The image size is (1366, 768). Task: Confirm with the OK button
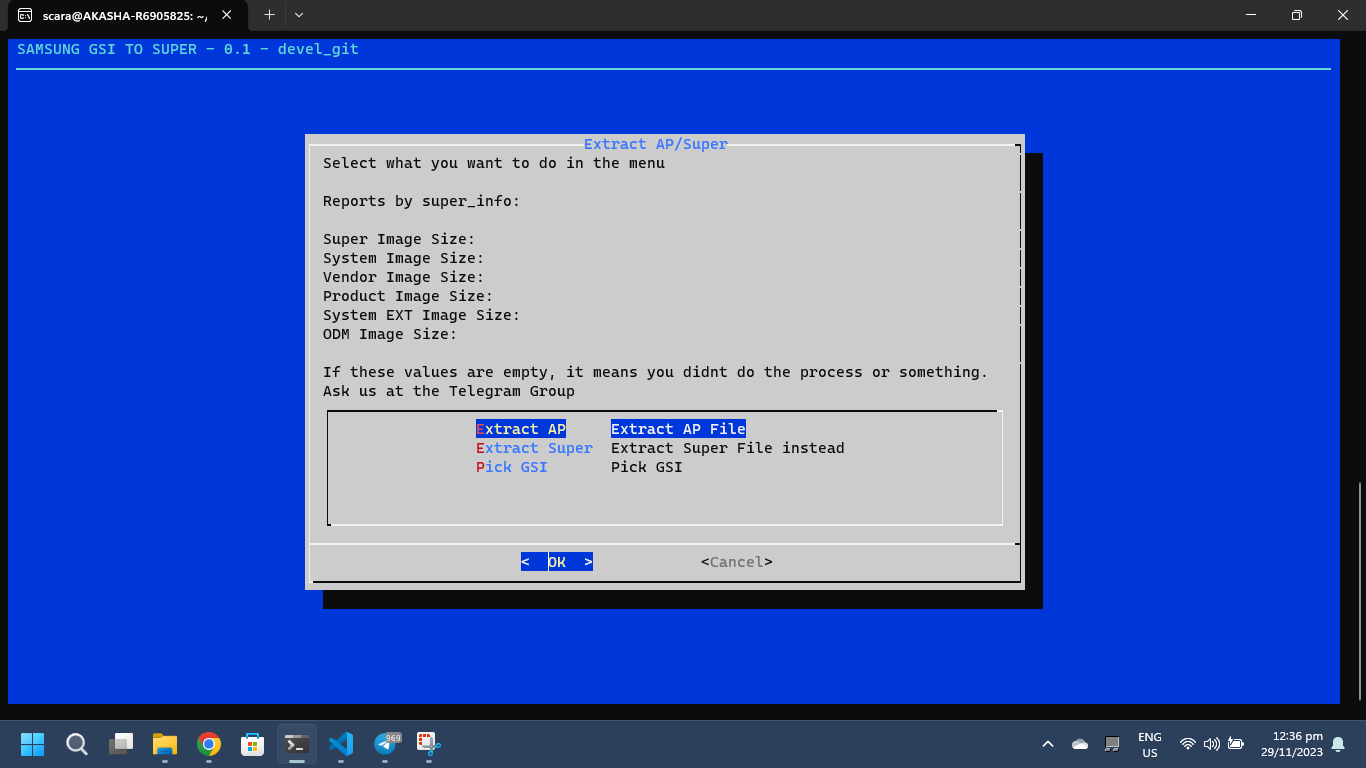557,562
